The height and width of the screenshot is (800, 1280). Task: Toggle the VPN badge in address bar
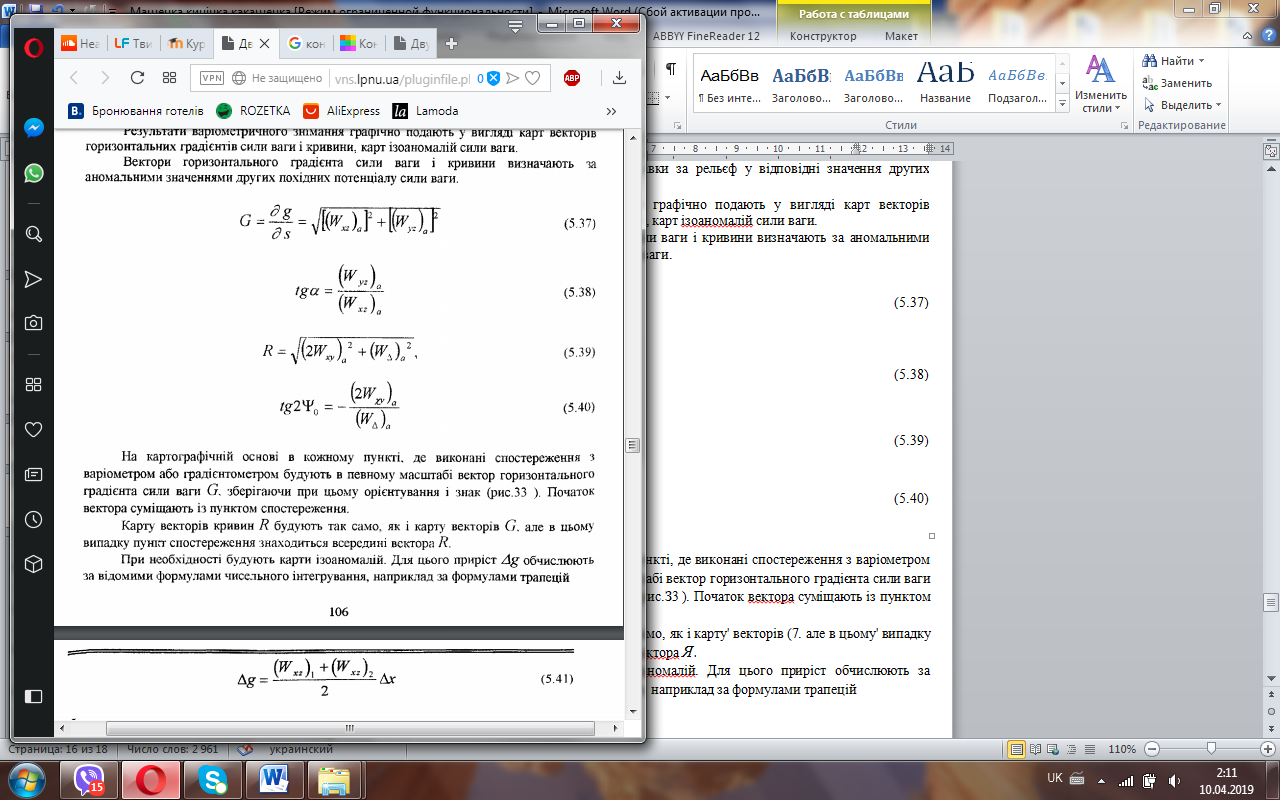click(x=212, y=78)
